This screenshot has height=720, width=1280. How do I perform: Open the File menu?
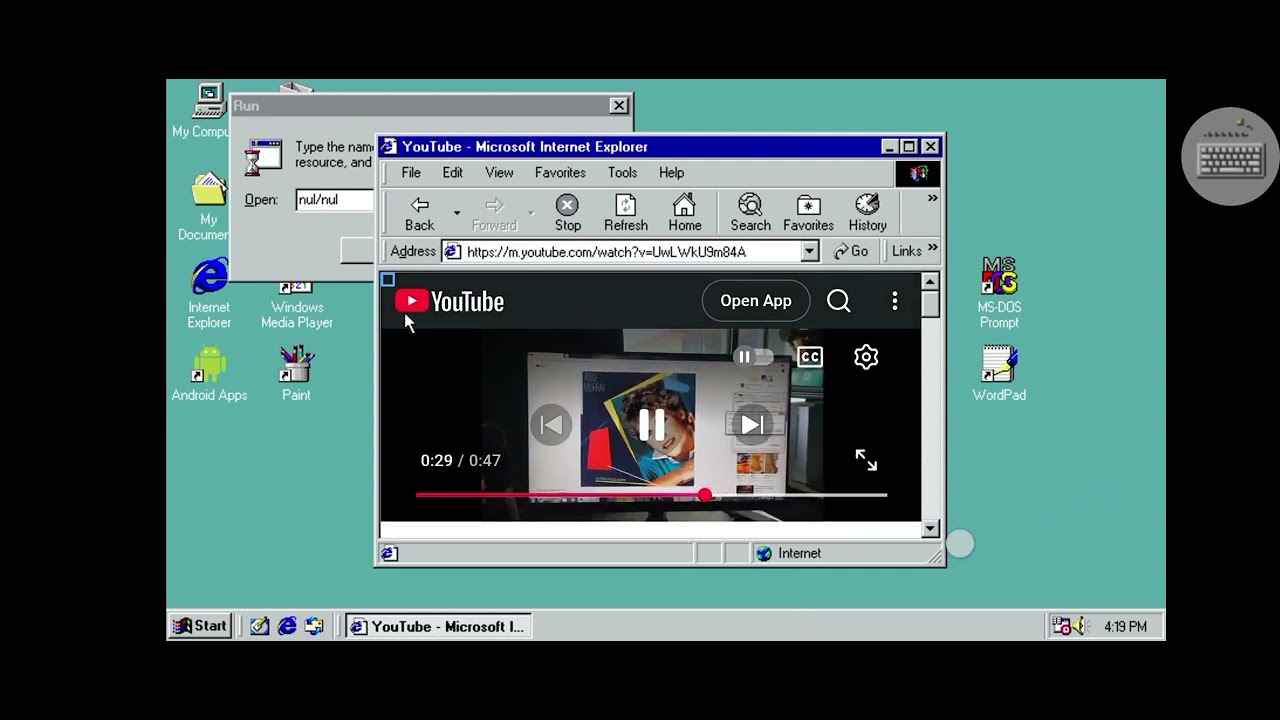(x=411, y=173)
